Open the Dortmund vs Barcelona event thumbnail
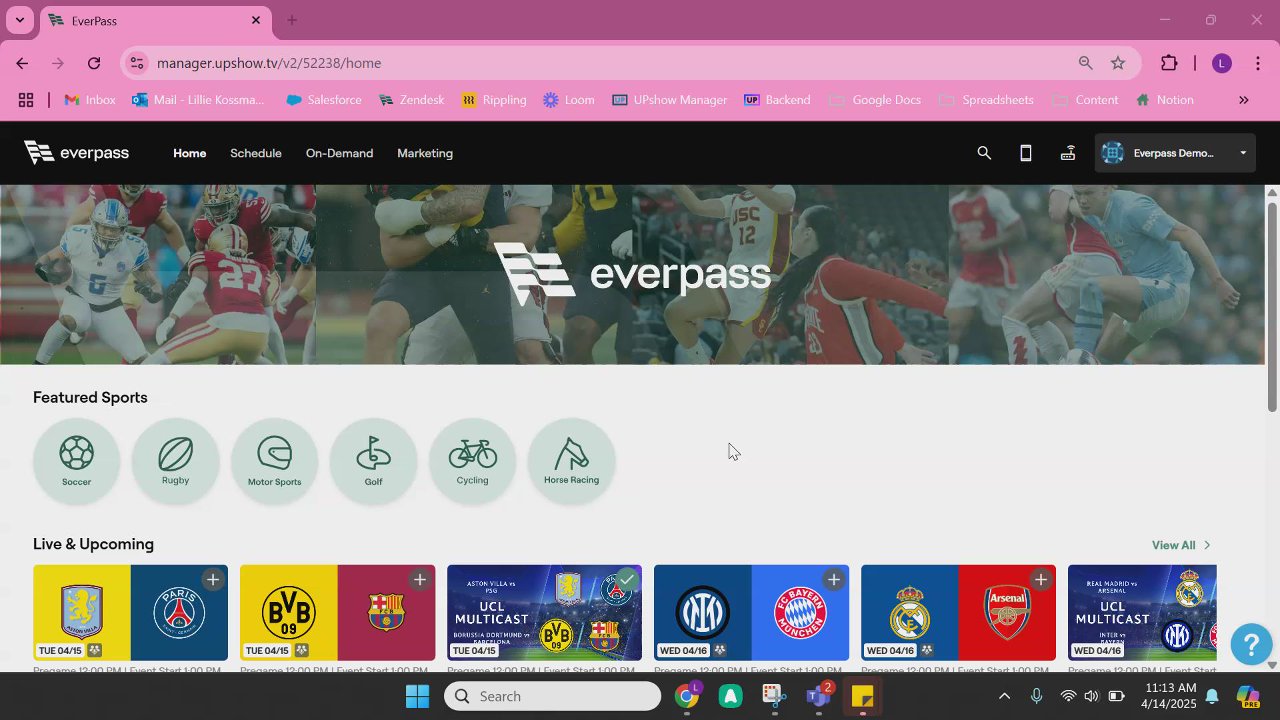This screenshot has width=1280, height=720. click(337, 613)
